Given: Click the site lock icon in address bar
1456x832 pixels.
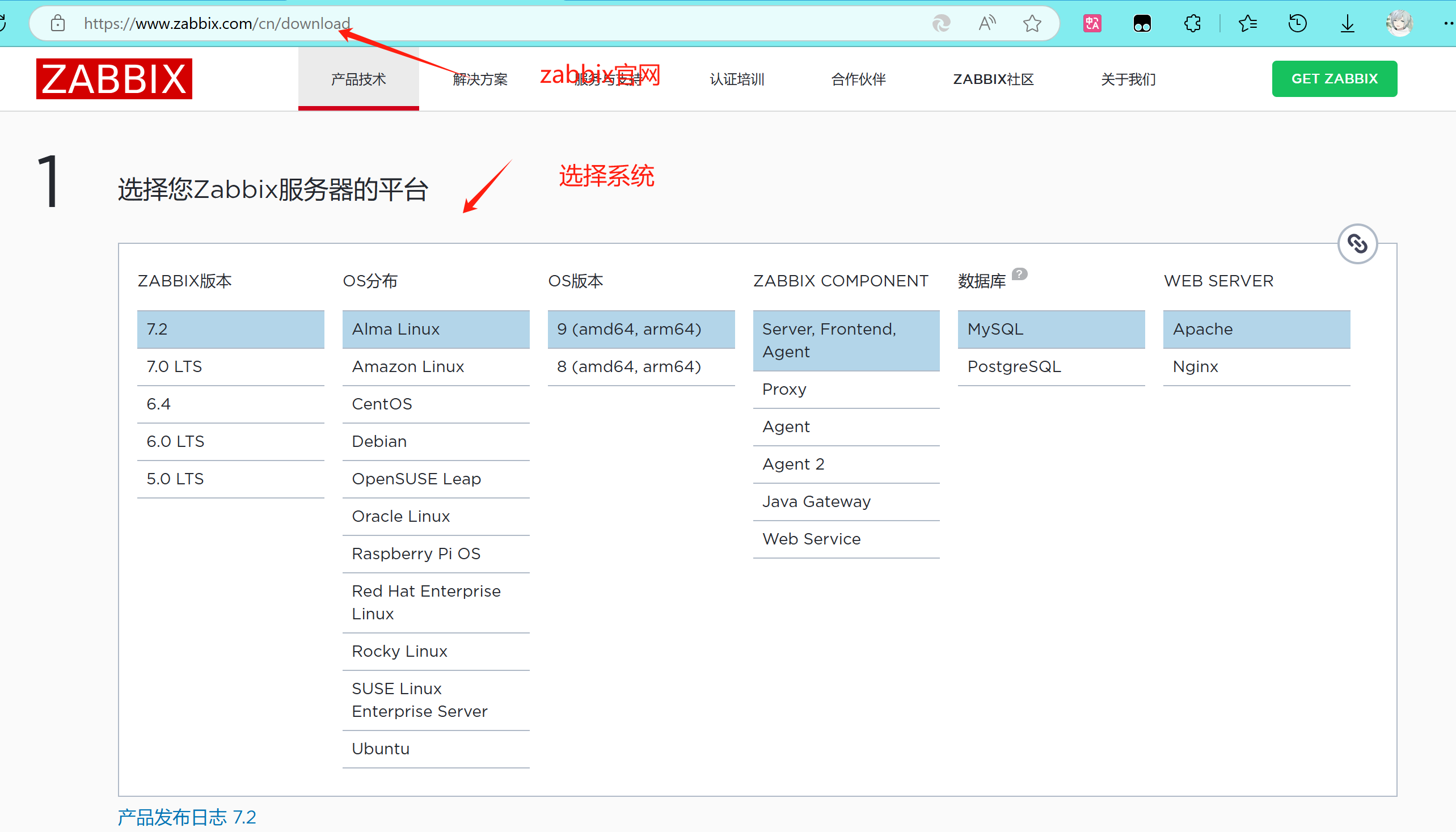Looking at the screenshot, I should pyautogui.click(x=58, y=23).
